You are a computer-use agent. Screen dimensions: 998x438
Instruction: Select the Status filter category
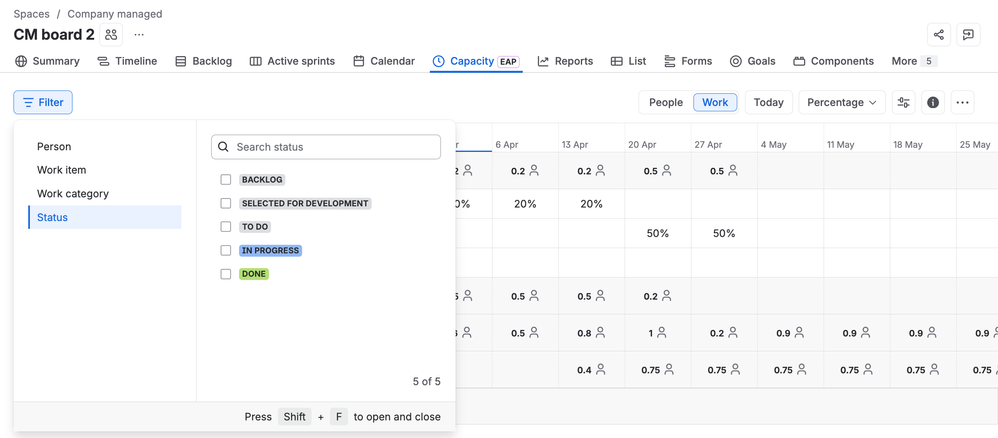(x=105, y=217)
